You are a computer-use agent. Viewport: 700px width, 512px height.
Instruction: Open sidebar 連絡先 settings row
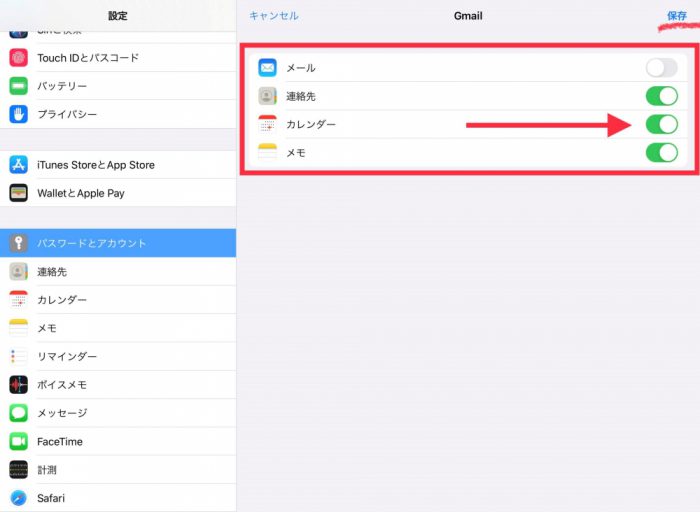118,271
